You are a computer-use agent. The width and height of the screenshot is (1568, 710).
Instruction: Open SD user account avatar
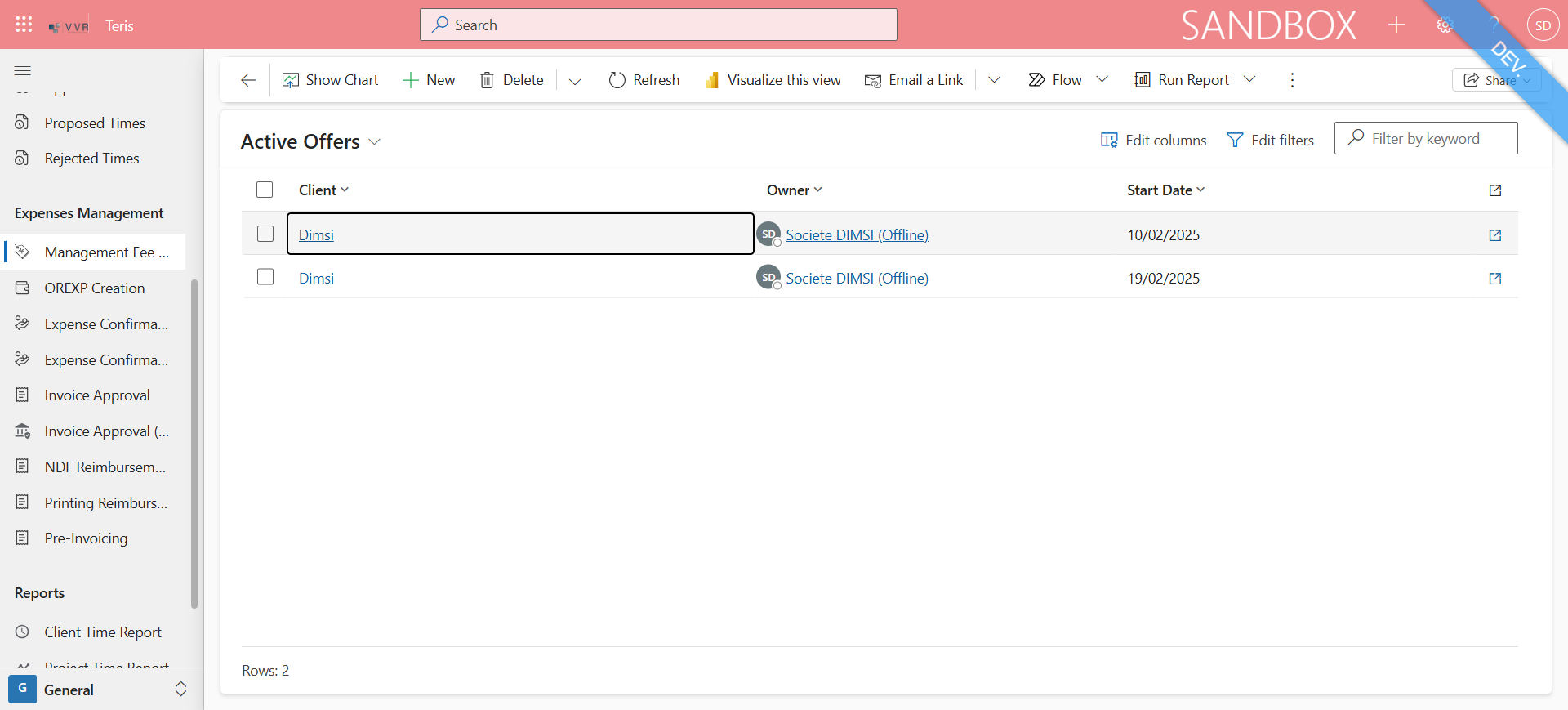1543,25
